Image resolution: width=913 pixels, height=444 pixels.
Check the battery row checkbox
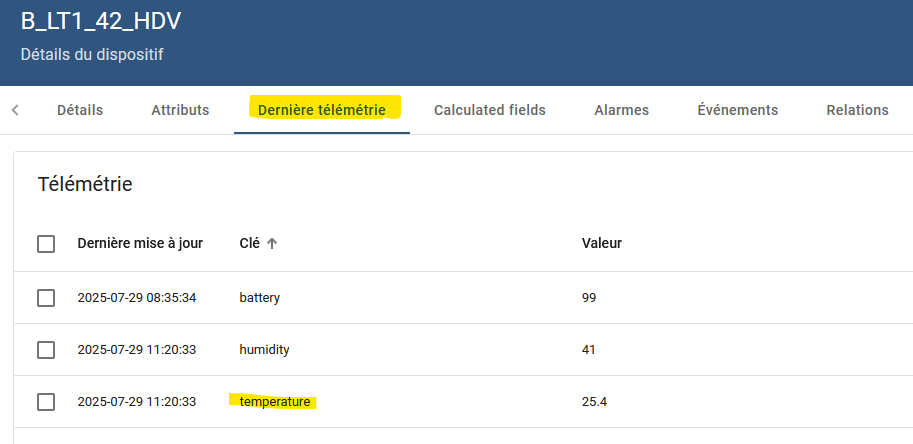[46, 298]
